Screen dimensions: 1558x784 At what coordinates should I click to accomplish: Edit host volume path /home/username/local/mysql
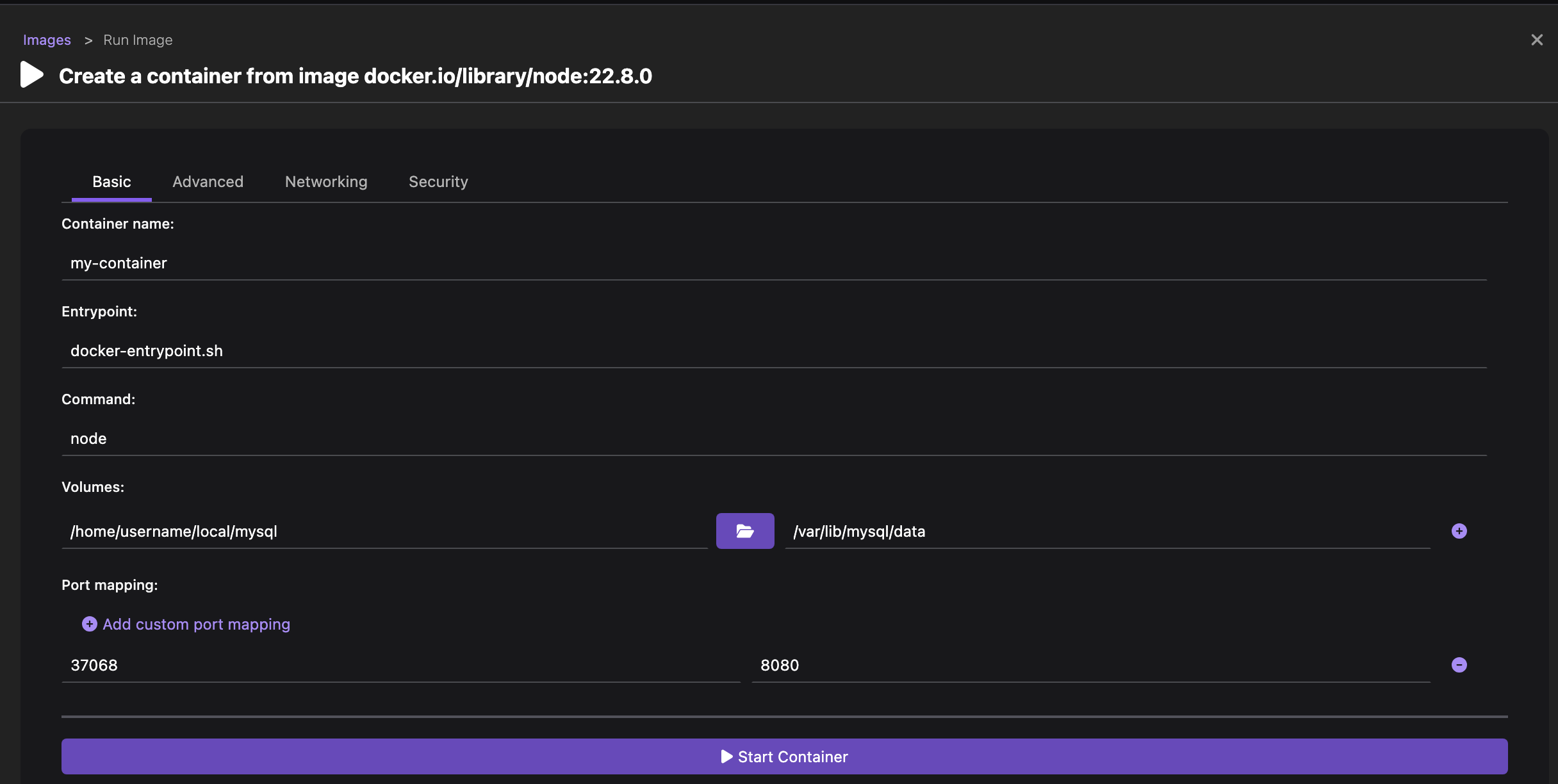click(x=384, y=532)
